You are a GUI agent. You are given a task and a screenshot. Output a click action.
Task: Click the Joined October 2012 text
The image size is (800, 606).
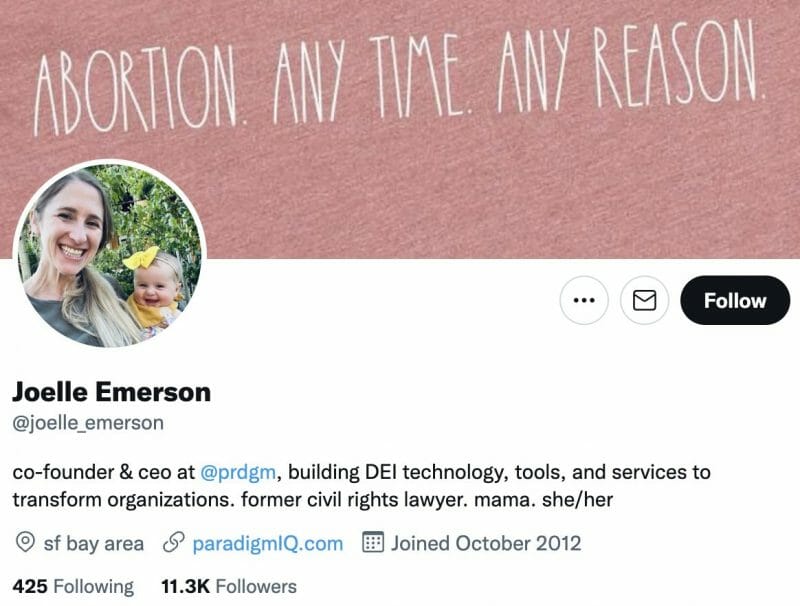(x=486, y=544)
